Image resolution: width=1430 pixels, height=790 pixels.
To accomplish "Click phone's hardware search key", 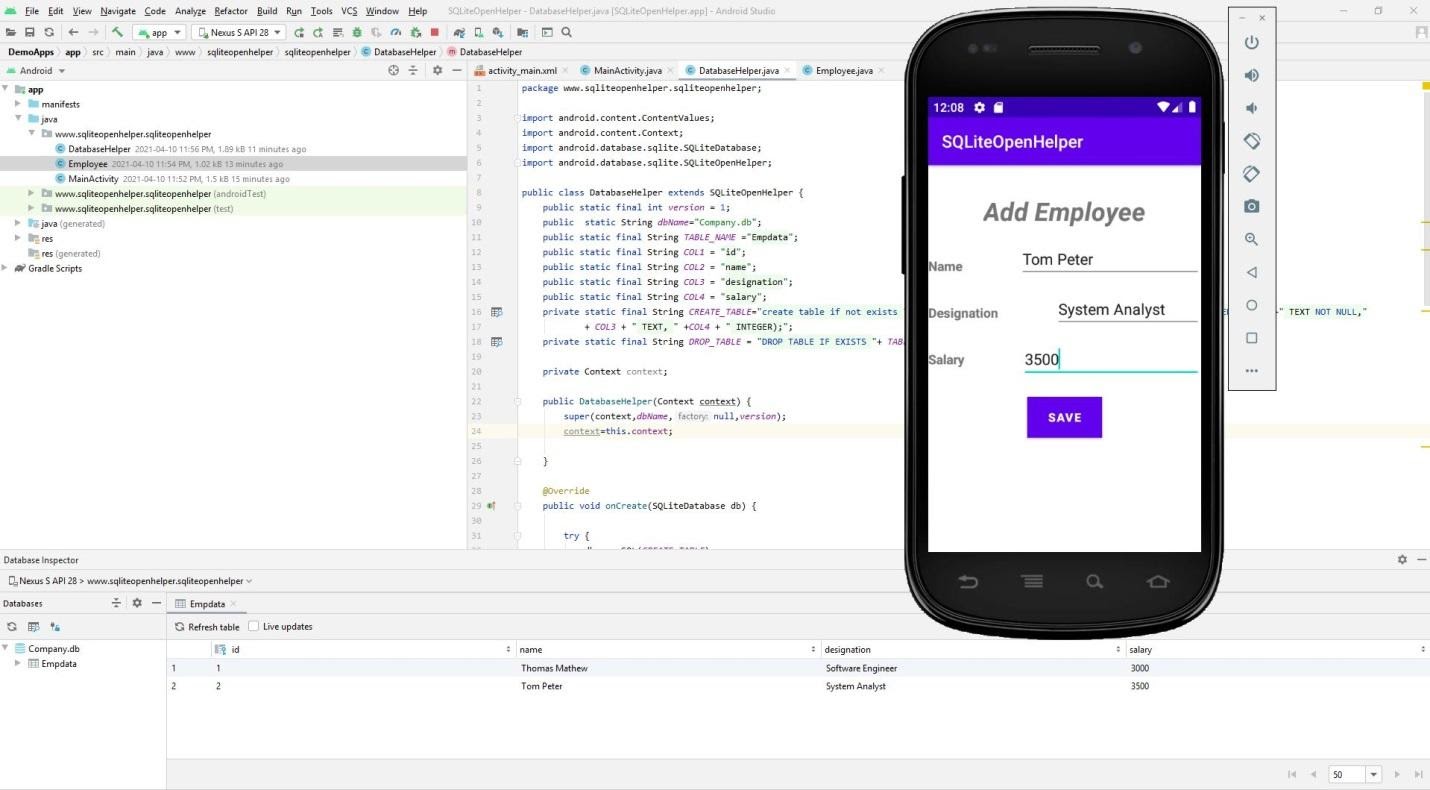I will (x=1094, y=581).
